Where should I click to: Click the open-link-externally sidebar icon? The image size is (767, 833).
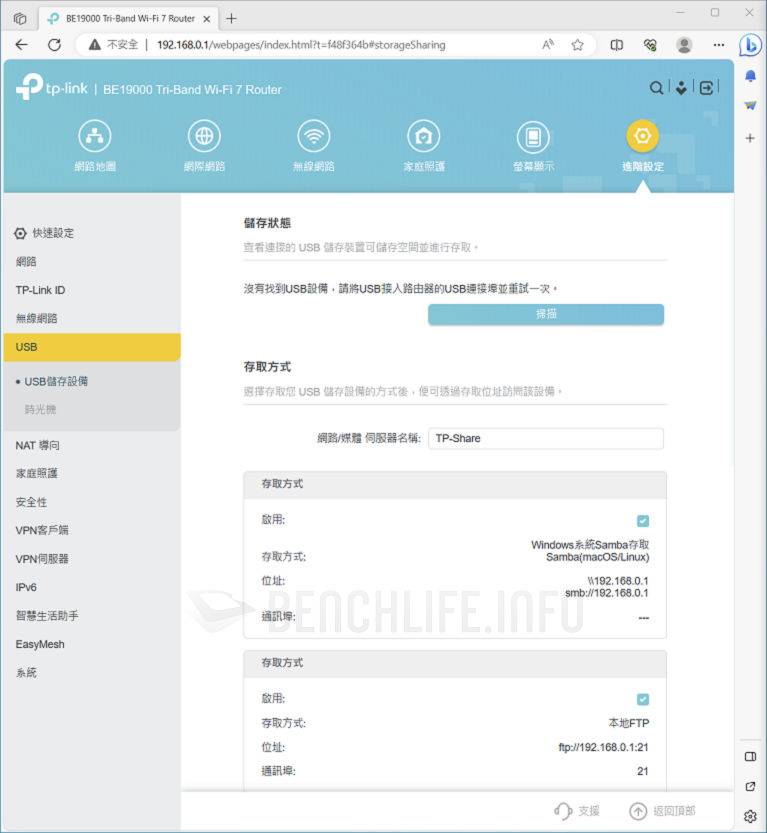[x=750, y=786]
